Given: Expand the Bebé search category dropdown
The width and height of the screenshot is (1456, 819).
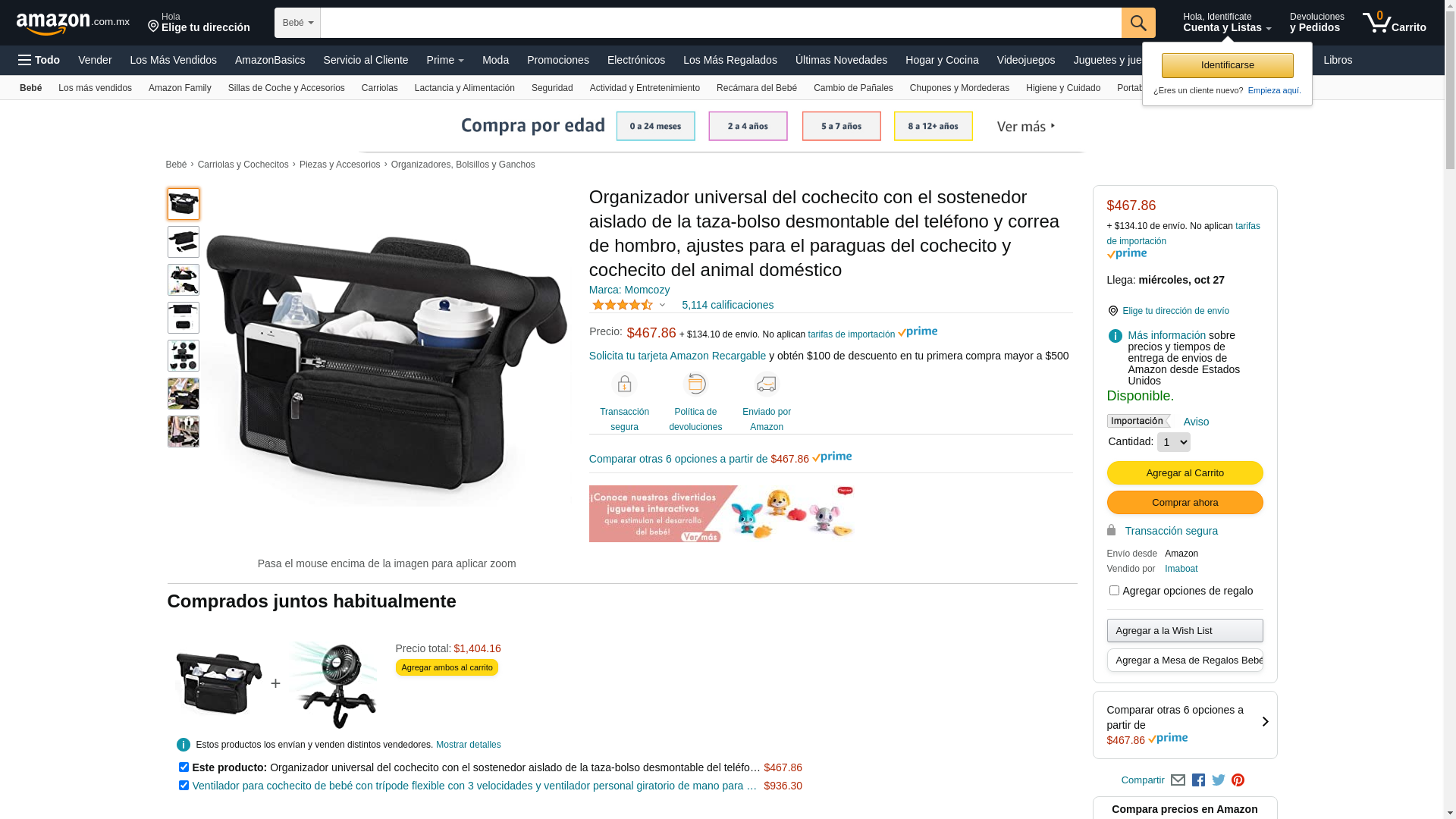Looking at the screenshot, I should (297, 23).
